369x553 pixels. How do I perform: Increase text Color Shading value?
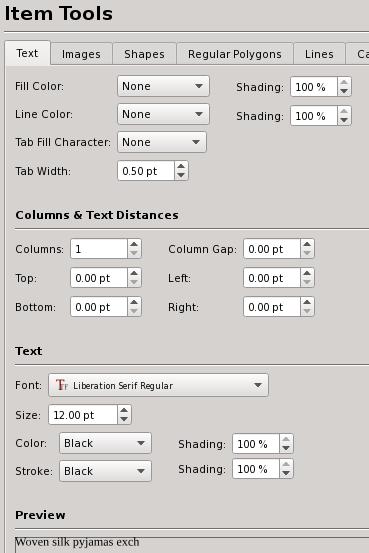(286, 439)
